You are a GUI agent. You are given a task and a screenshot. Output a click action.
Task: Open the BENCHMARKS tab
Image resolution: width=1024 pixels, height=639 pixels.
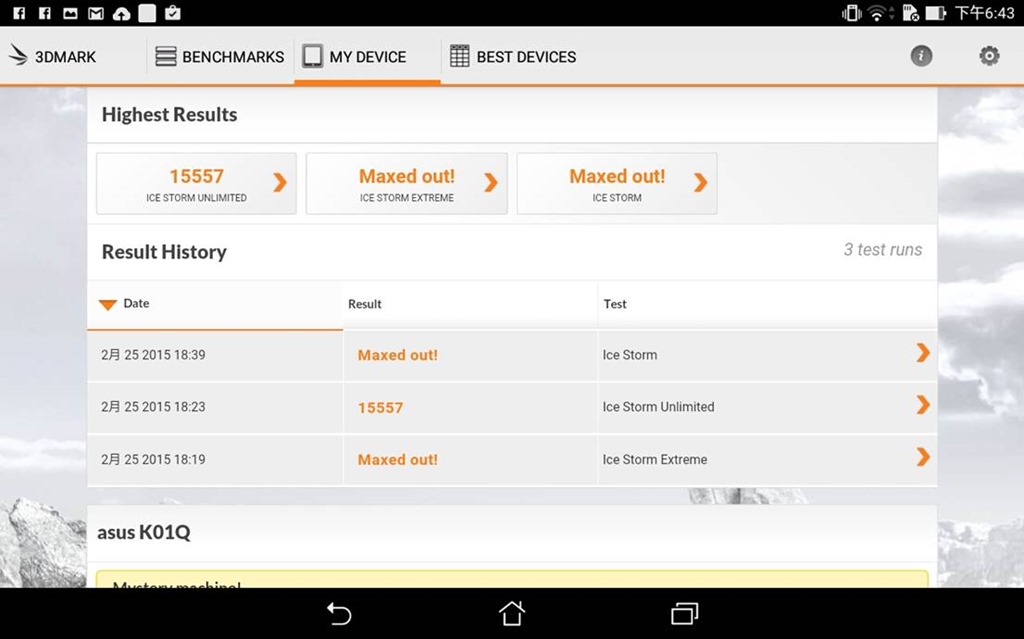[219, 57]
